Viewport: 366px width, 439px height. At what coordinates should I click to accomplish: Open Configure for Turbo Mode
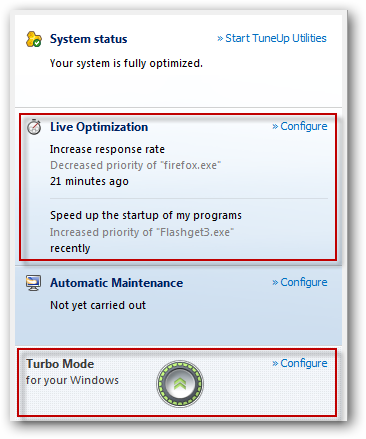pyautogui.click(x=300, y=363)
